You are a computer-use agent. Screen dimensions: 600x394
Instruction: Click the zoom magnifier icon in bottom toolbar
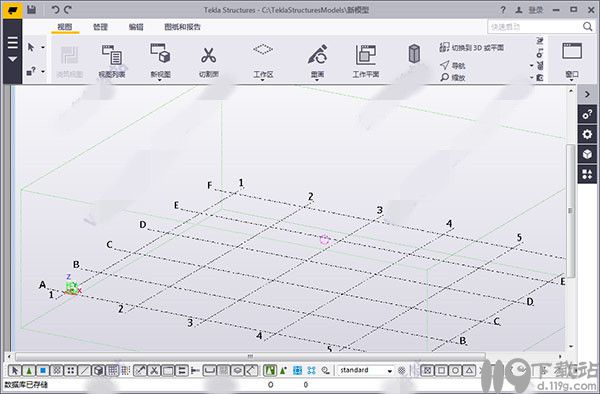tap(326, 370)
